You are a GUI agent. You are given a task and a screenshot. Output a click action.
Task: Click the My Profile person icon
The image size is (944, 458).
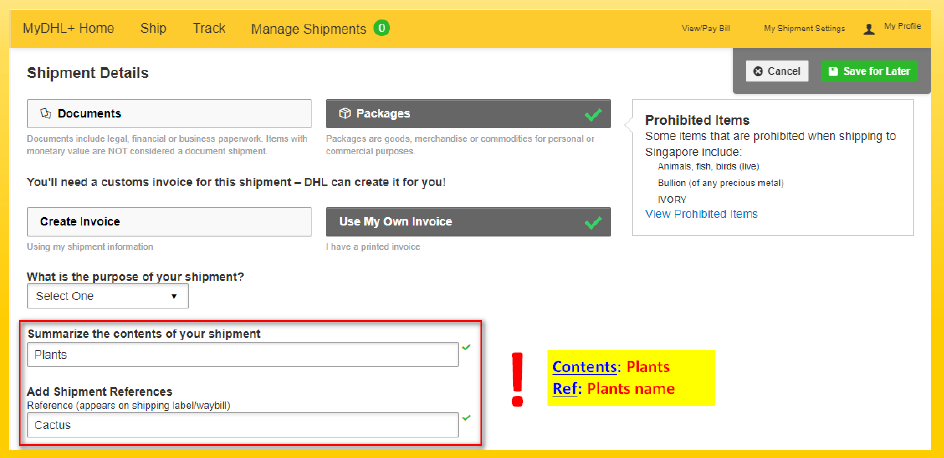tap(869, 29)
